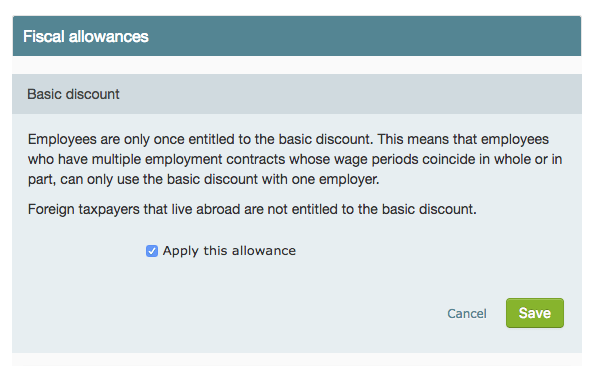The width and height of the screenshot is (597, 366).
Task: Click the line ending 'with one employer.'
Action: pyautogui.click(x=204, y=179)
